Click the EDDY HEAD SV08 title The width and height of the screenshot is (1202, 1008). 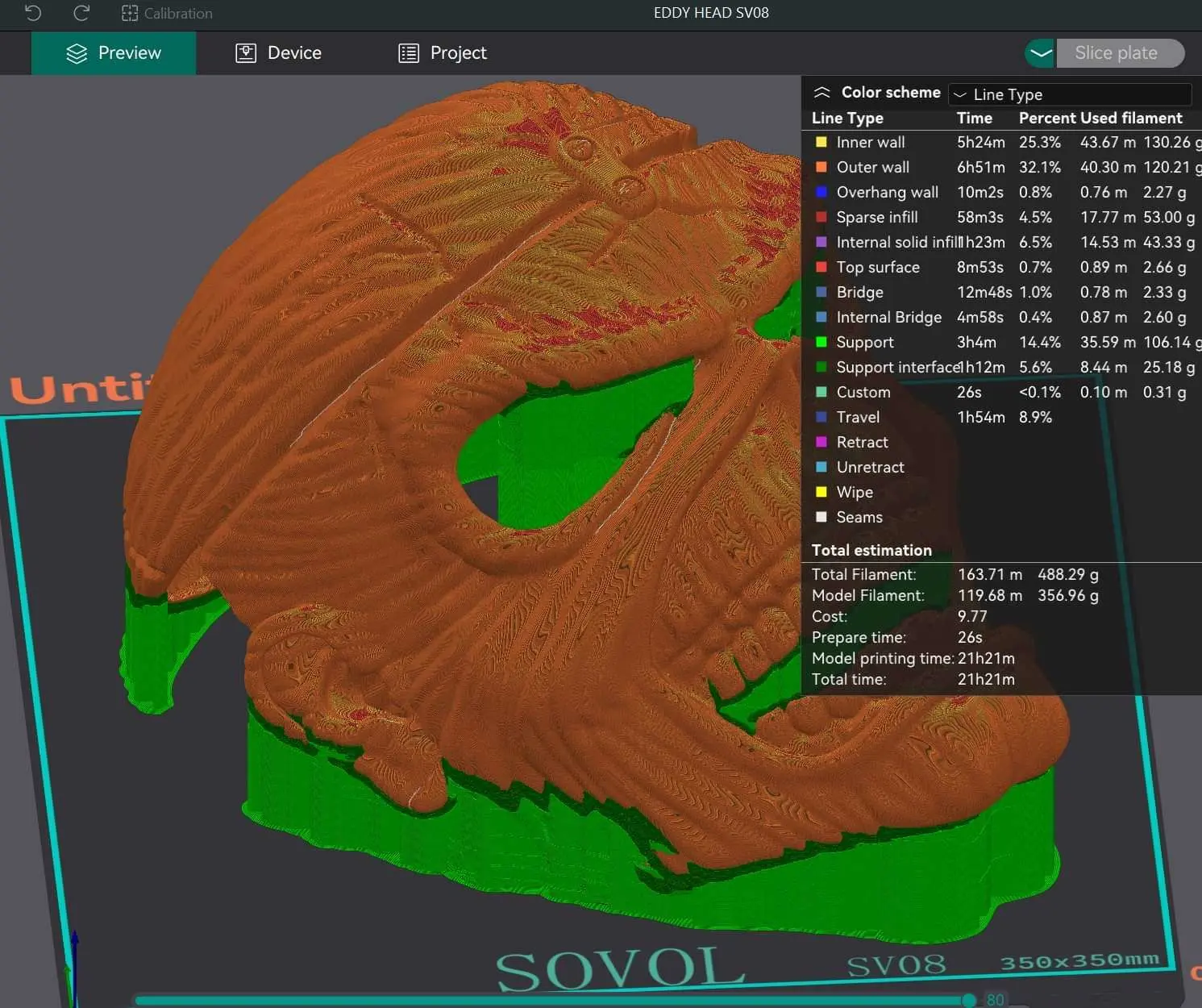(711, 13)
